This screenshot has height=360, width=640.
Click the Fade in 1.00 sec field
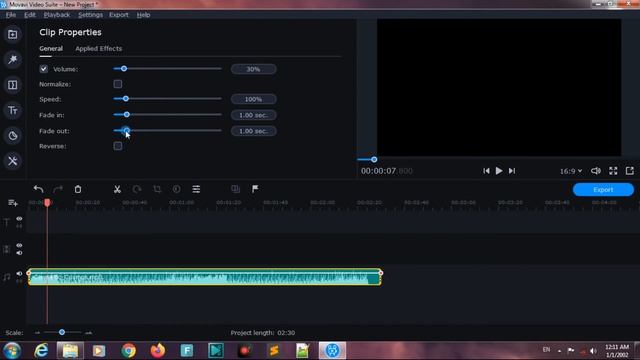point(253,115)
